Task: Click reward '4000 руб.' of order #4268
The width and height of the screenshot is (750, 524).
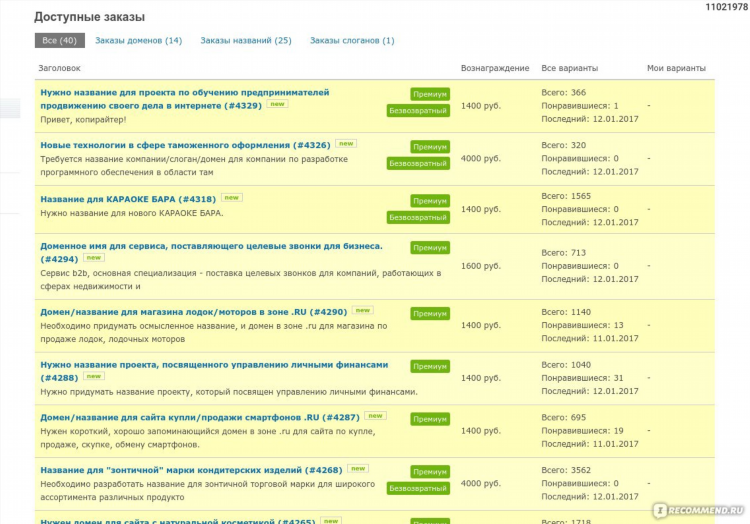Action: click(x=481, y=483)
